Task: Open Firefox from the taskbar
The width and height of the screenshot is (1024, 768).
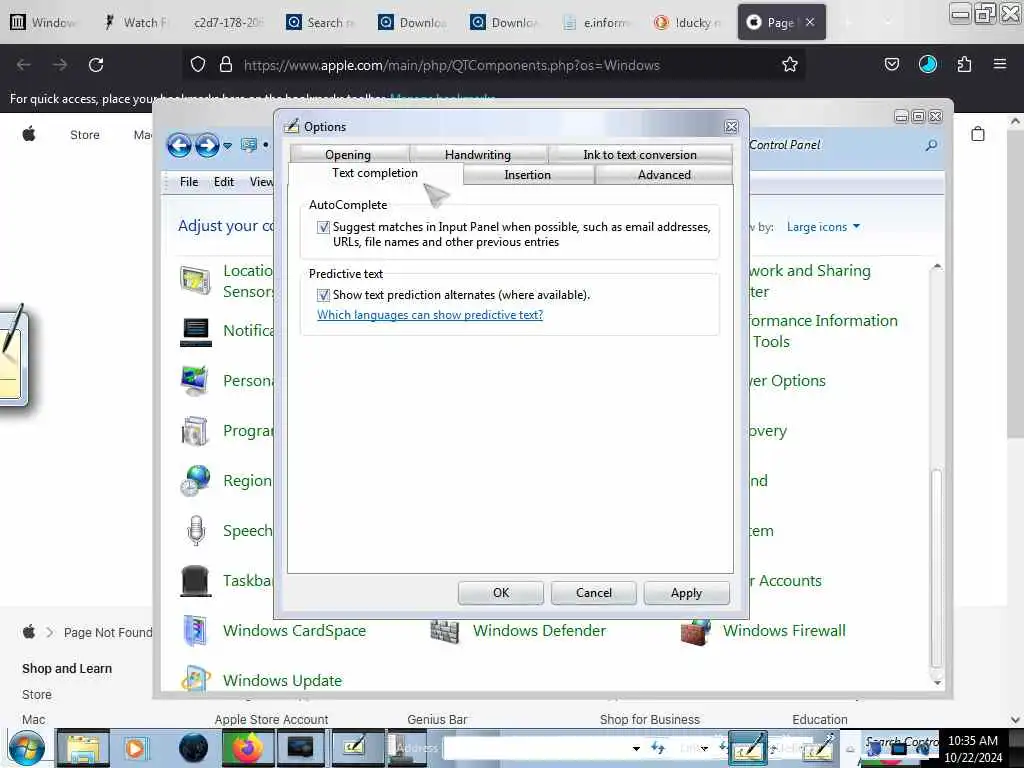Action: click(x=248, y=748)
